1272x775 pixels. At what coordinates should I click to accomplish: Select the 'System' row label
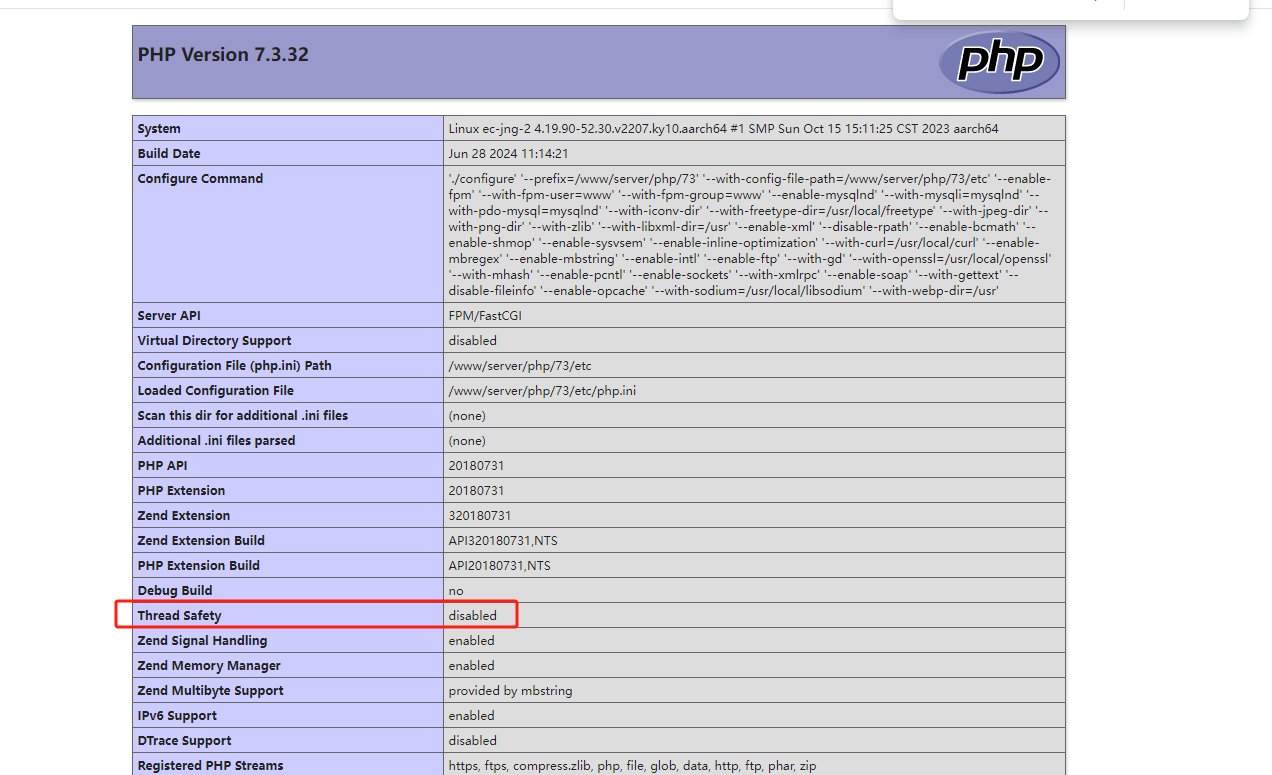click(x=159, y=129)
